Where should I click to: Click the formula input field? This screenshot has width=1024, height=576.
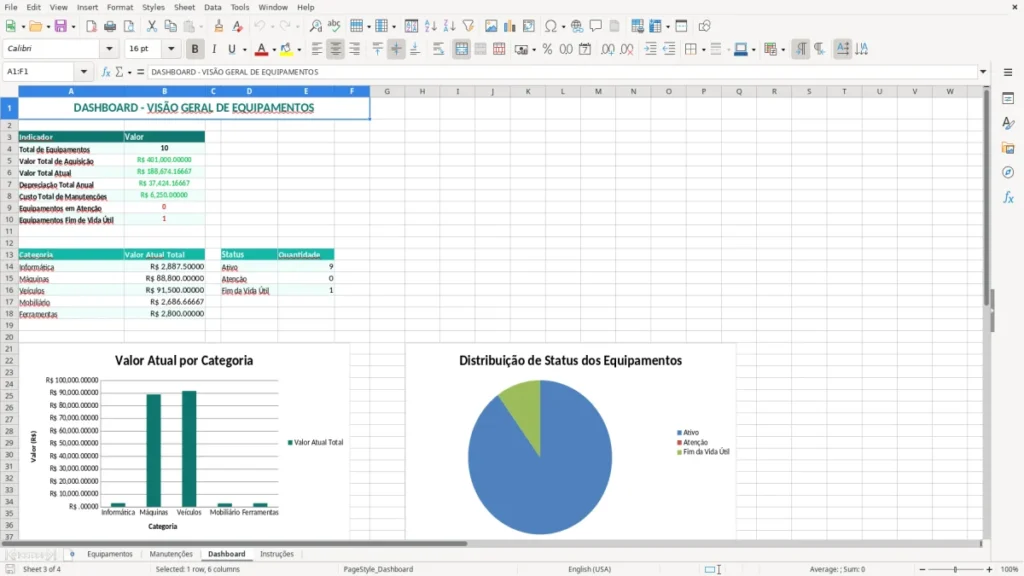point(560,72)
